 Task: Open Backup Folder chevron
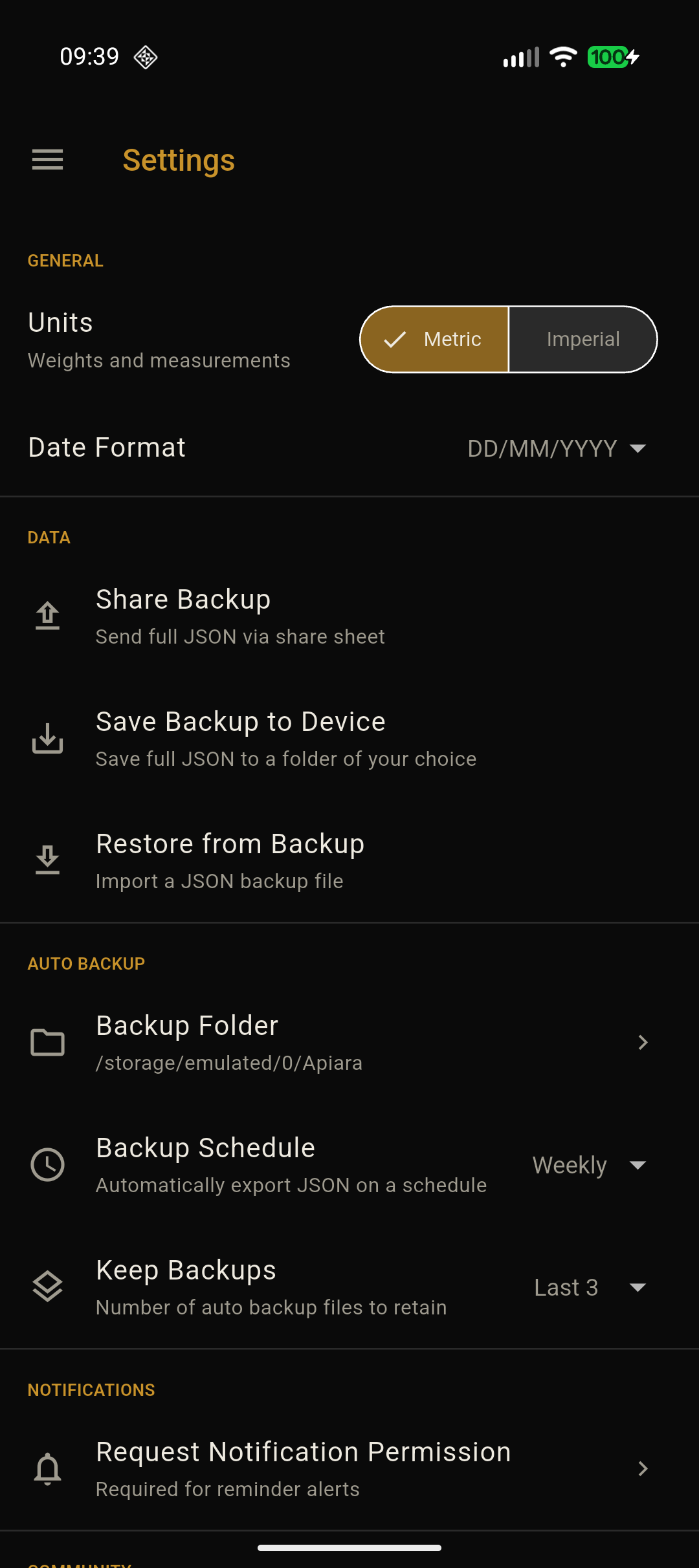pyautogui.click(x=643, y=1042)
